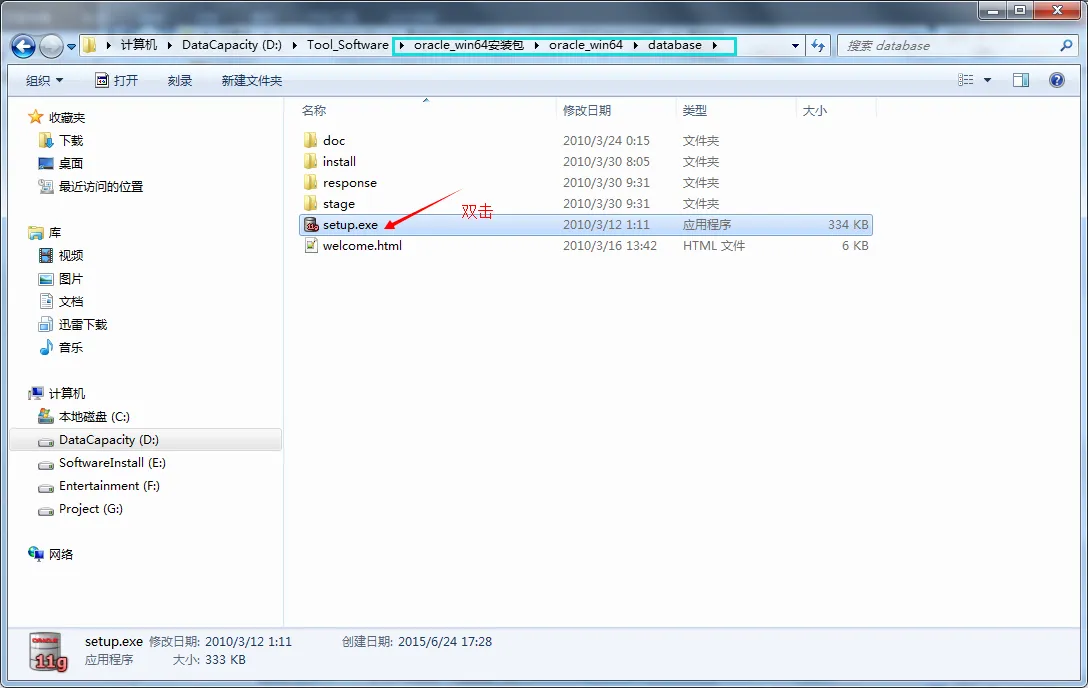This screenshot has height=688, width=1088.
Task: Select database breadcrumb segment
Action: tap(674, 45)
